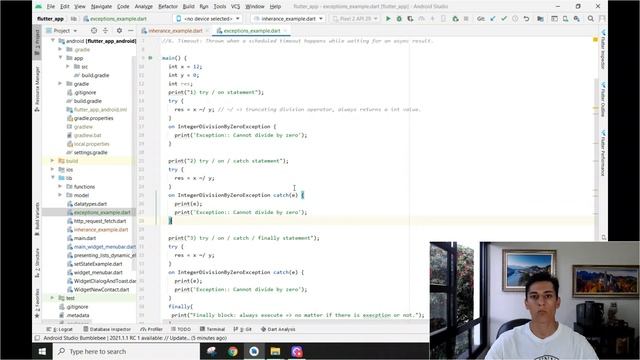This screenshot has width=640, height=360.
Task: Open the Terminal tool window
Action: [x=212, y=329]
